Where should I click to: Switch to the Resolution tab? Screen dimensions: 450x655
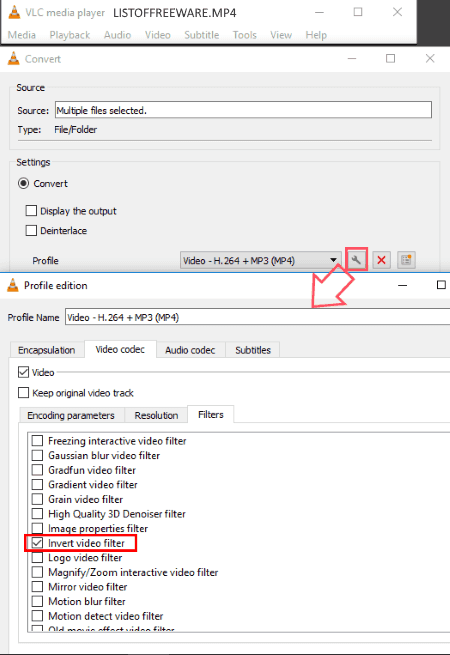156,415
